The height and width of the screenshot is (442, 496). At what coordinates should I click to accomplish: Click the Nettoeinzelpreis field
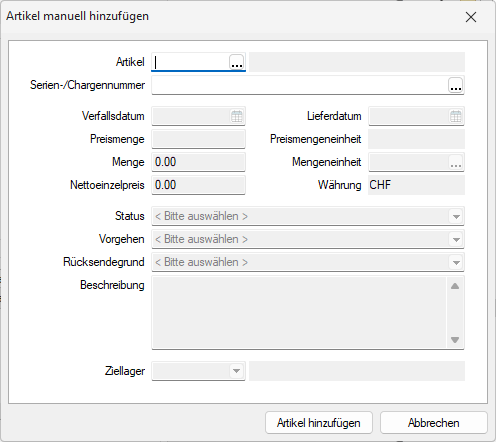coord(198,185)
